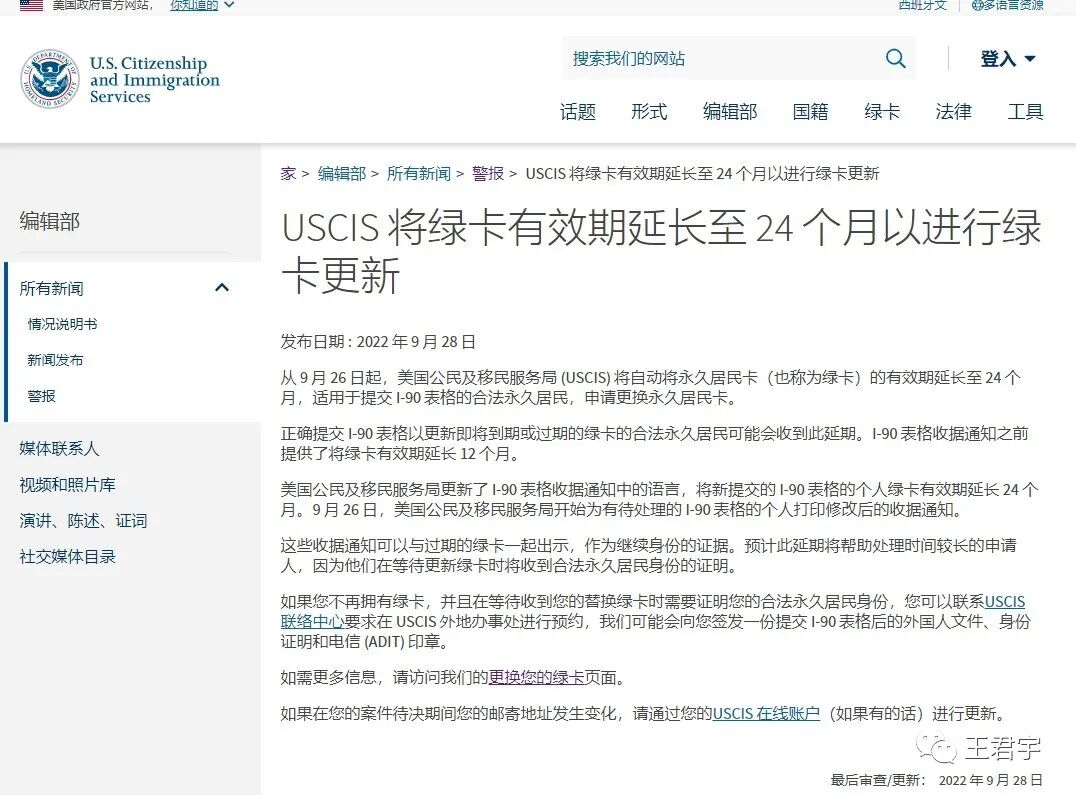Viewport: 1076px width, 795px height.
Task: Click the 编辑部 sidebar heading
Action: pyautogui.click(x=49, y=221)
